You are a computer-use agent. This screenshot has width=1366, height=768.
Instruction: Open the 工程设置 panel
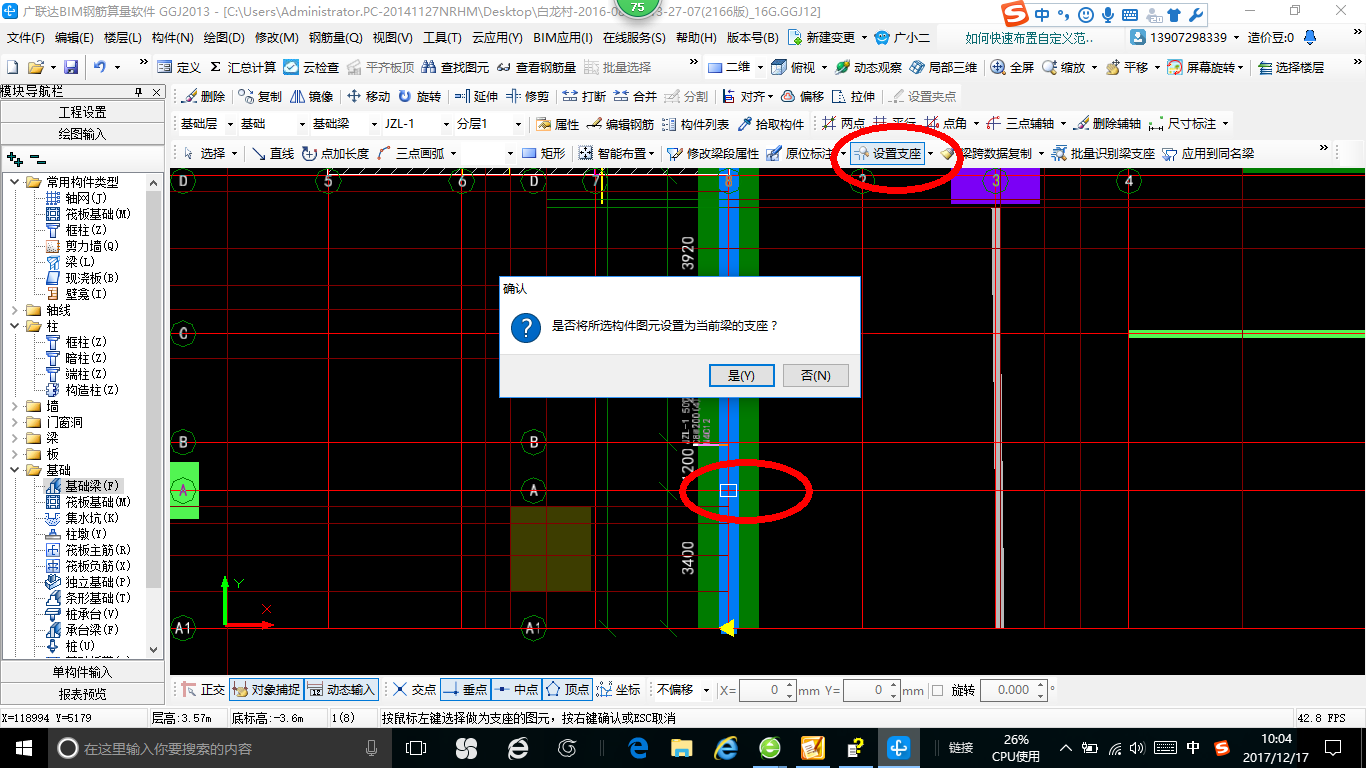(x=83, y=112)
